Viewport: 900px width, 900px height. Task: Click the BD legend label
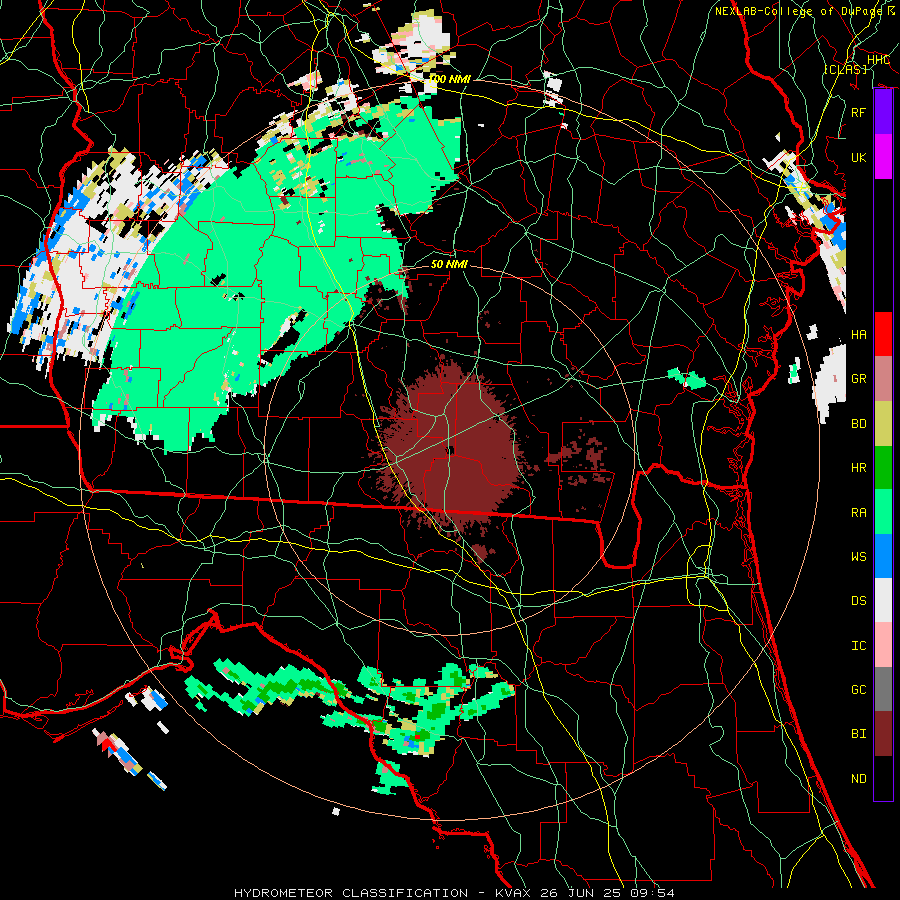[x=859, y=424]
